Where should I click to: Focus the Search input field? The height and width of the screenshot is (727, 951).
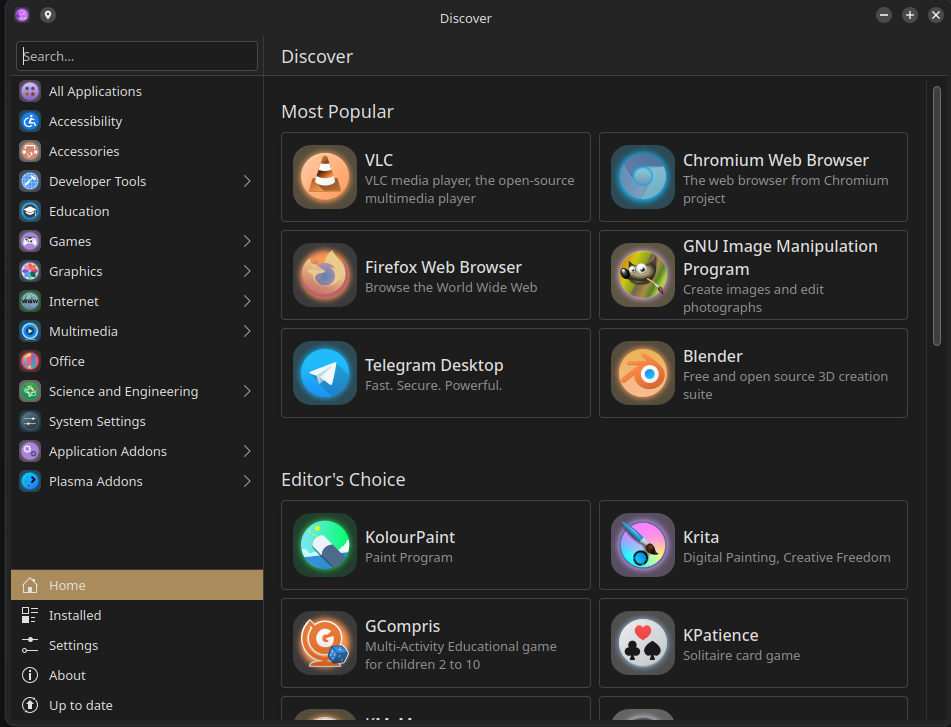click(137, 56)
